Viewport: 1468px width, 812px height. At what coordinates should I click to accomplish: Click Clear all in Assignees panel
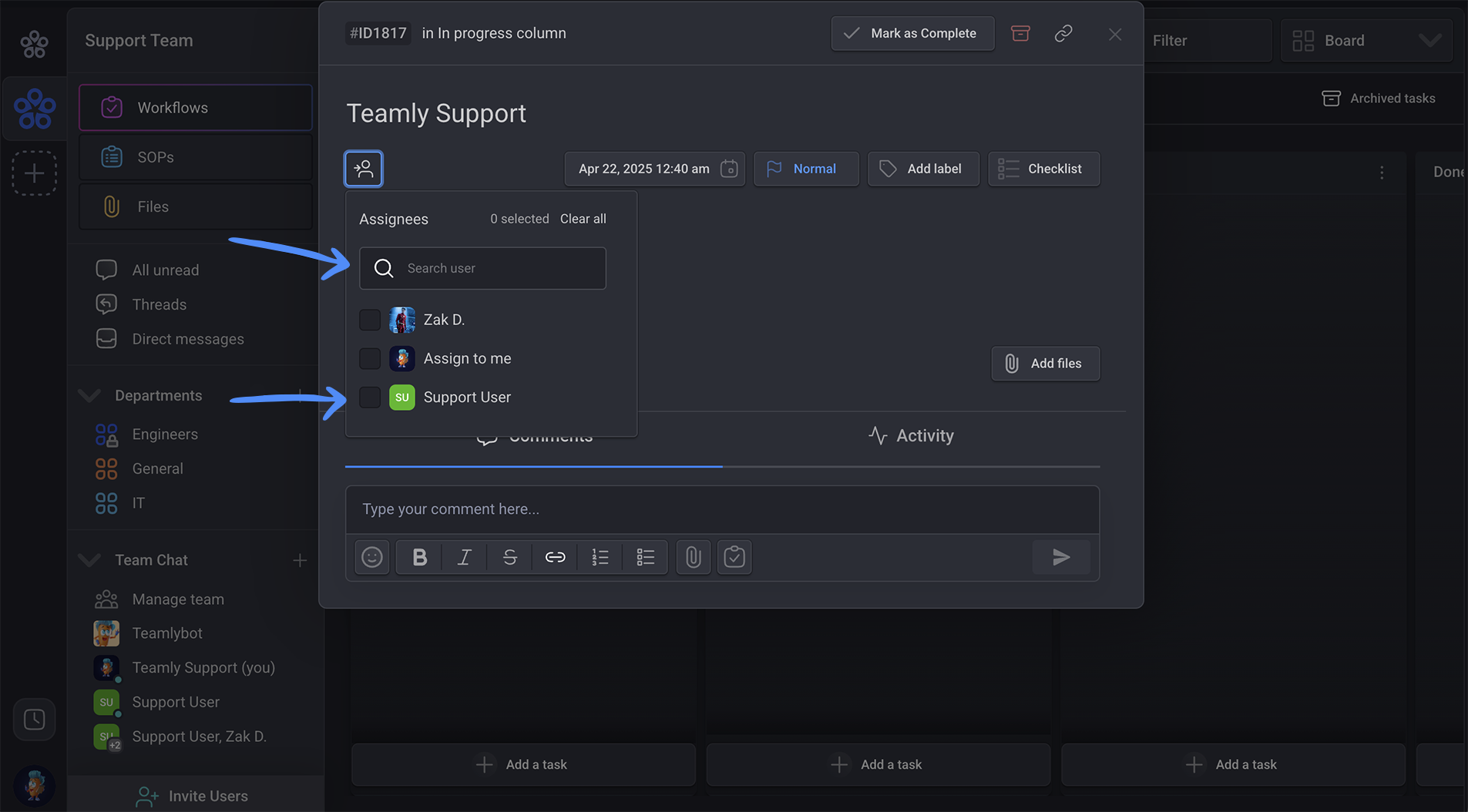point(583,219)
